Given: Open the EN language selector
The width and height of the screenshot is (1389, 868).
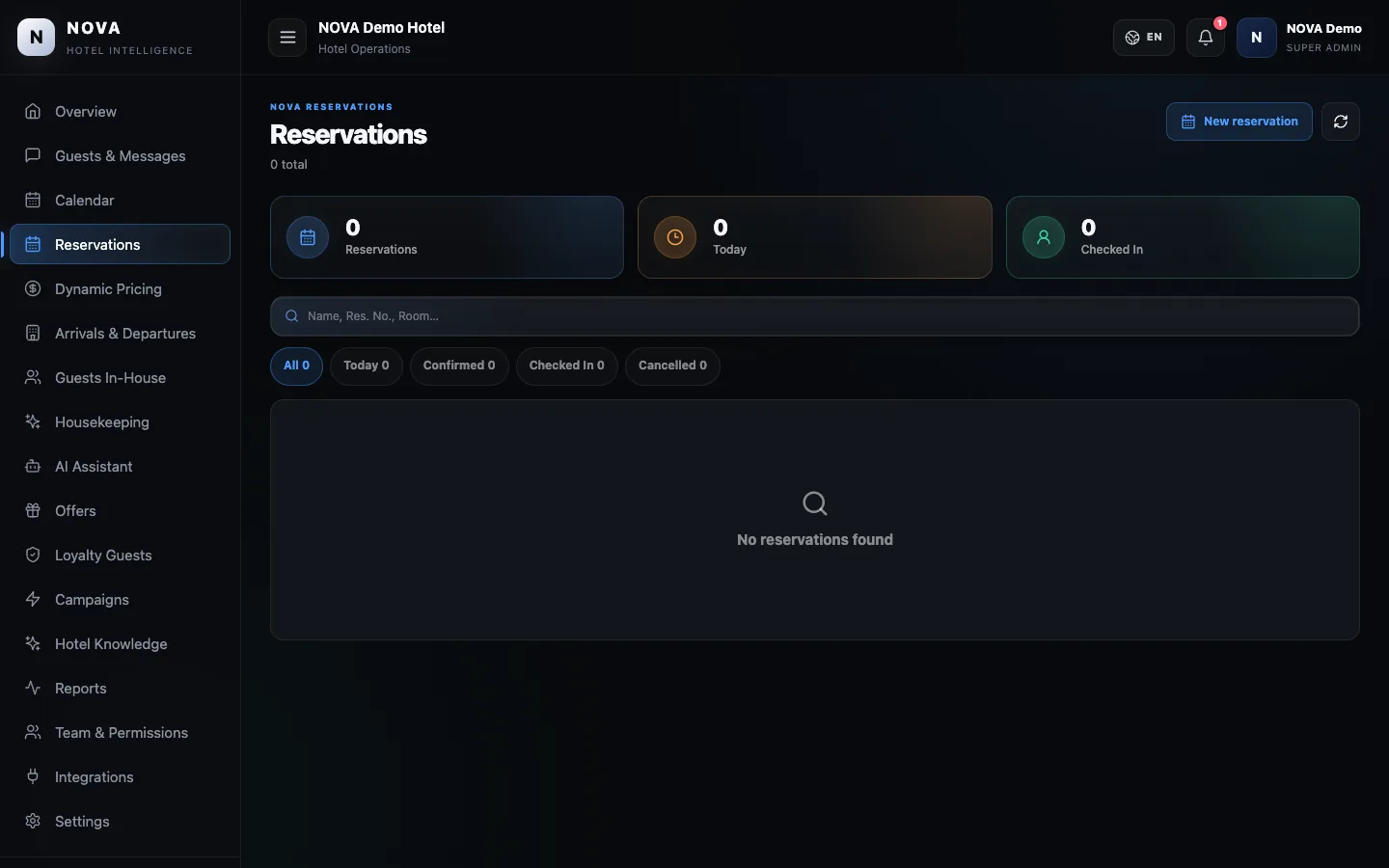Looking at the screenshot, I should [1144, 38].
